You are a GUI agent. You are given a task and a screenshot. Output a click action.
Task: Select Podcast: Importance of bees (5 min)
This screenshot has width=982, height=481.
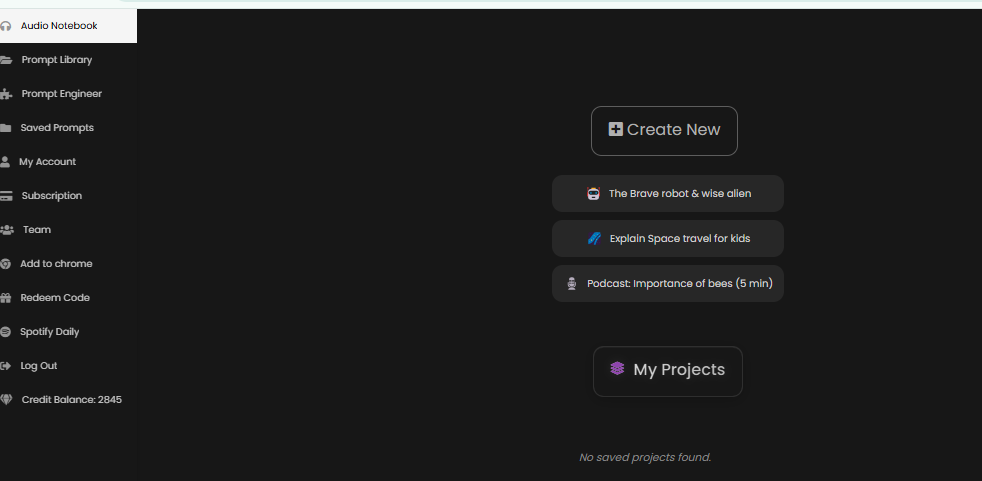click(x=668, y=284)
